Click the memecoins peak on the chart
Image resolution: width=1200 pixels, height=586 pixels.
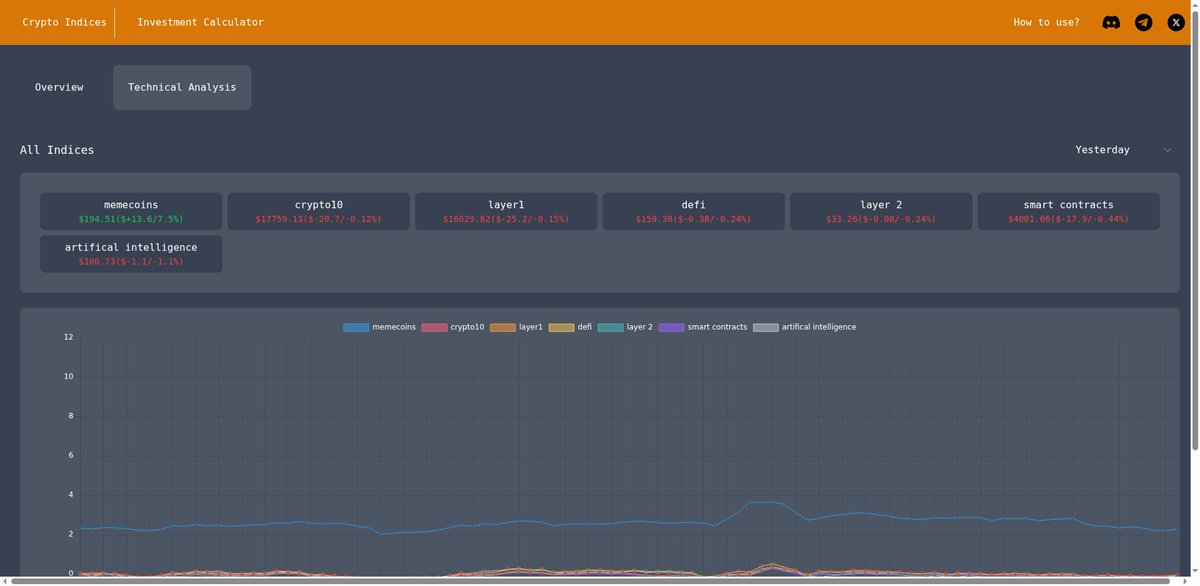[760, 502]
